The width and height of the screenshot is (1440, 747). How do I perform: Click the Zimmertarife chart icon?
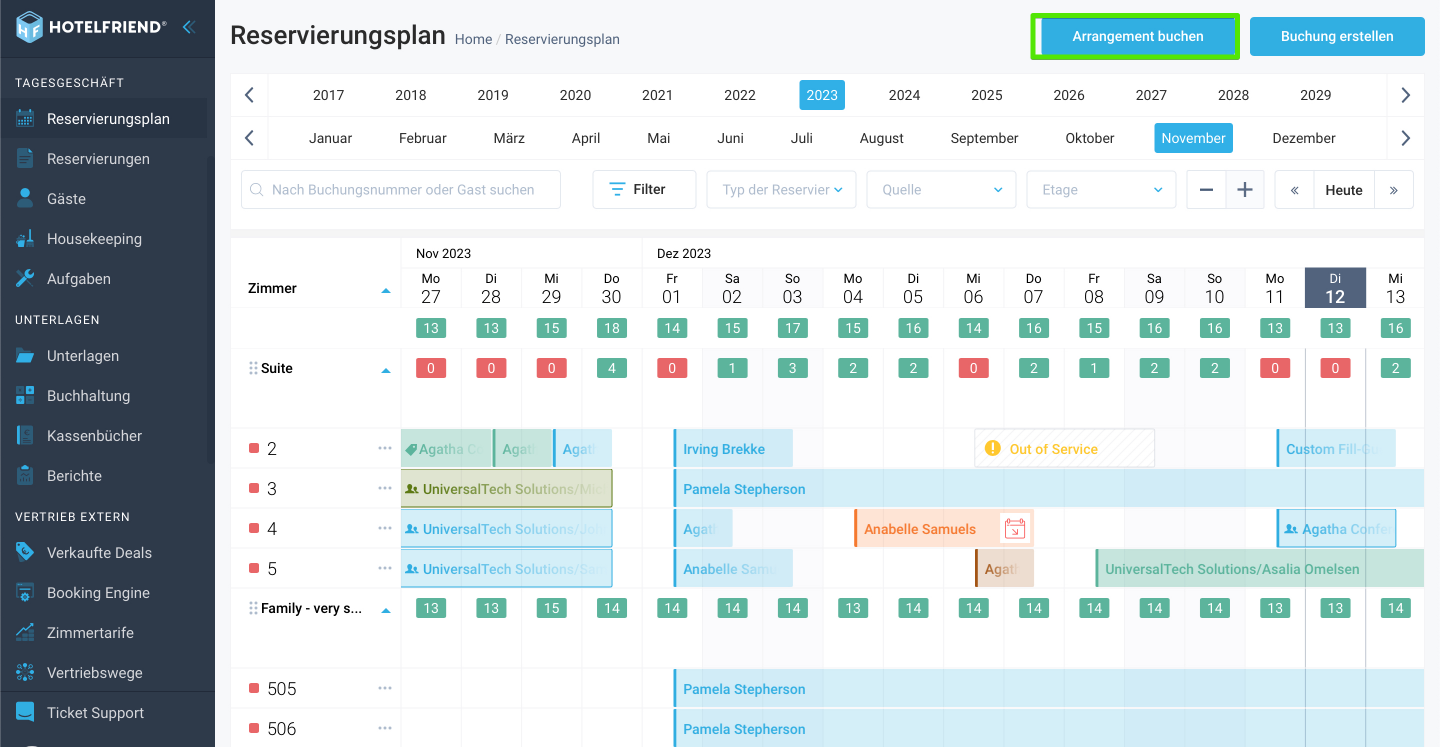point(25,633)
